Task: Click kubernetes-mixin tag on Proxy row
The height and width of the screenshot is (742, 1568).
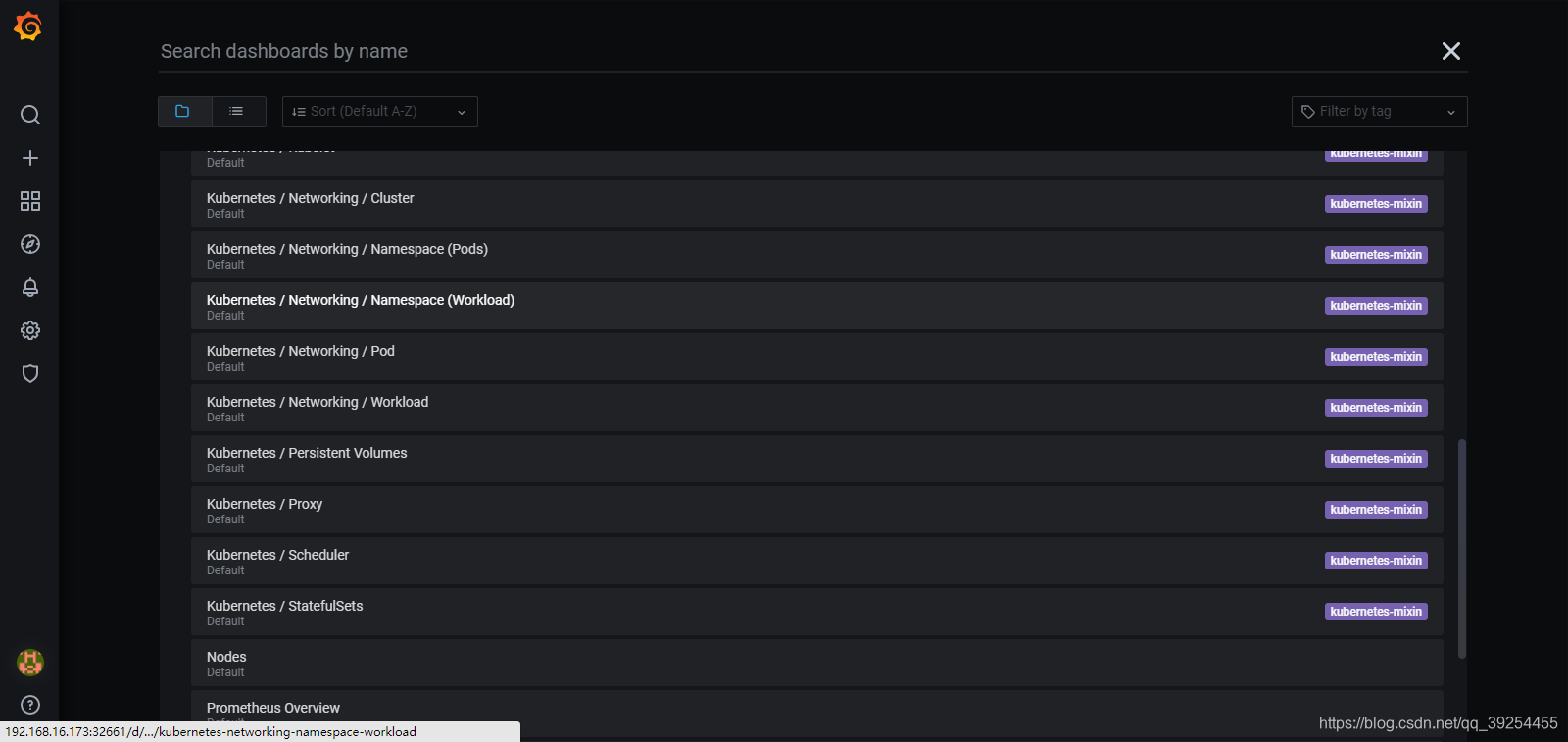Action: [x=1376, y=510]
